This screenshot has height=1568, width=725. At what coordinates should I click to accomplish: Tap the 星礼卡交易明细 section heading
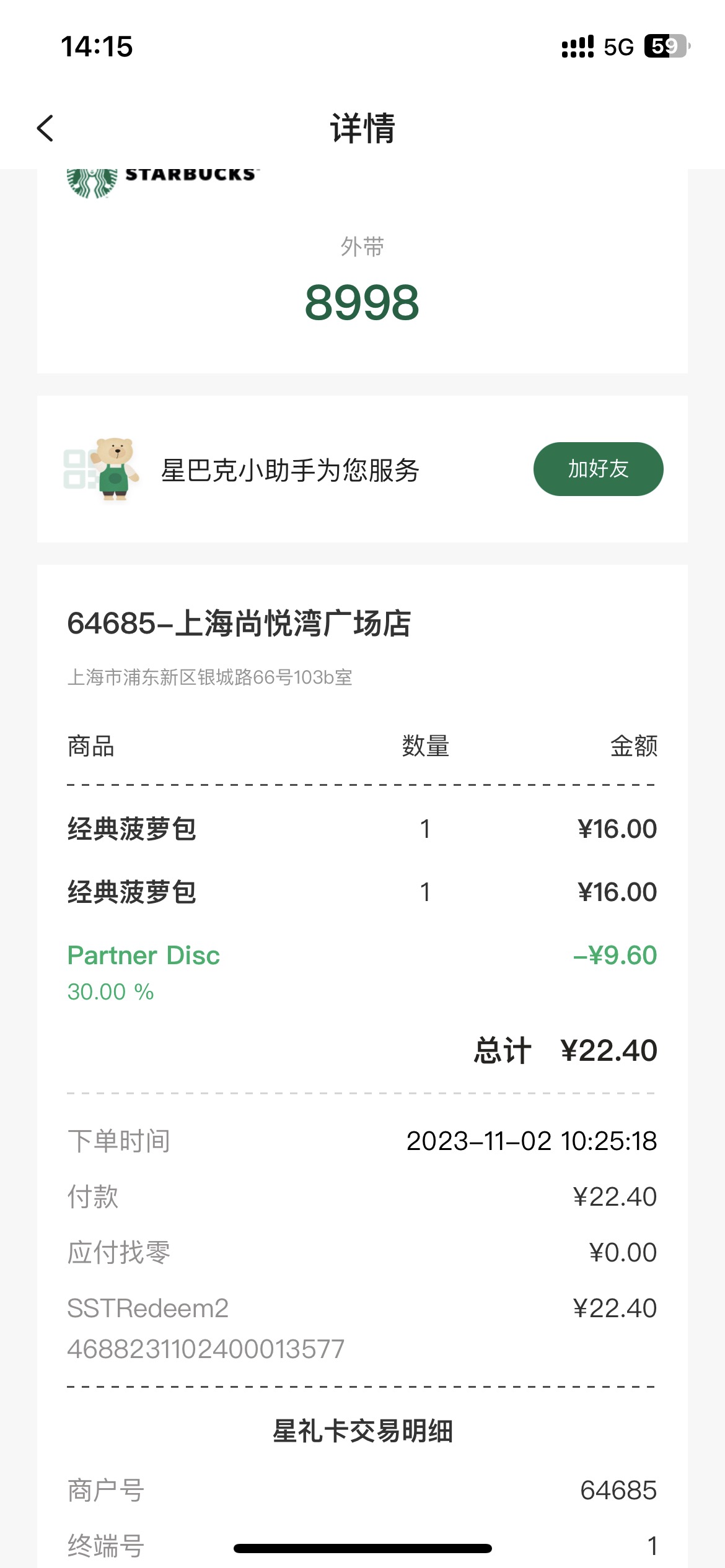point(362,1431)
